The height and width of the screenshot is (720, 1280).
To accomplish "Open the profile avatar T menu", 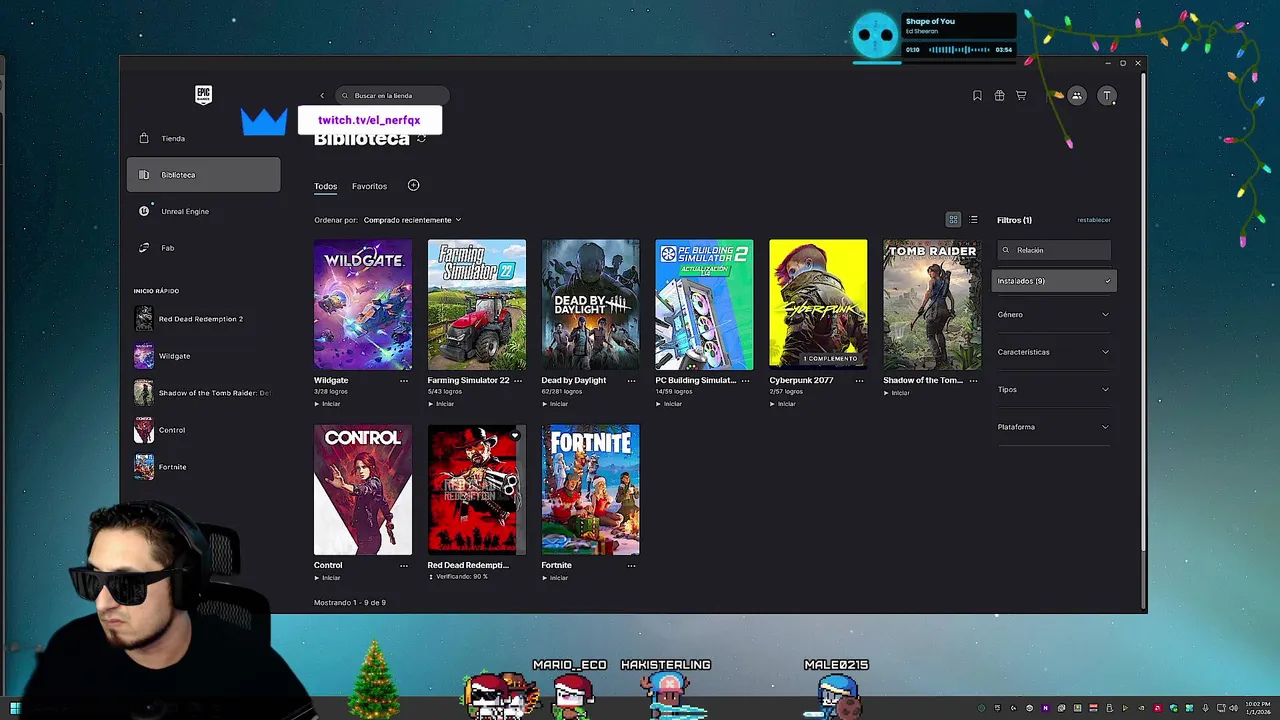I will (x=1106, y=96).
